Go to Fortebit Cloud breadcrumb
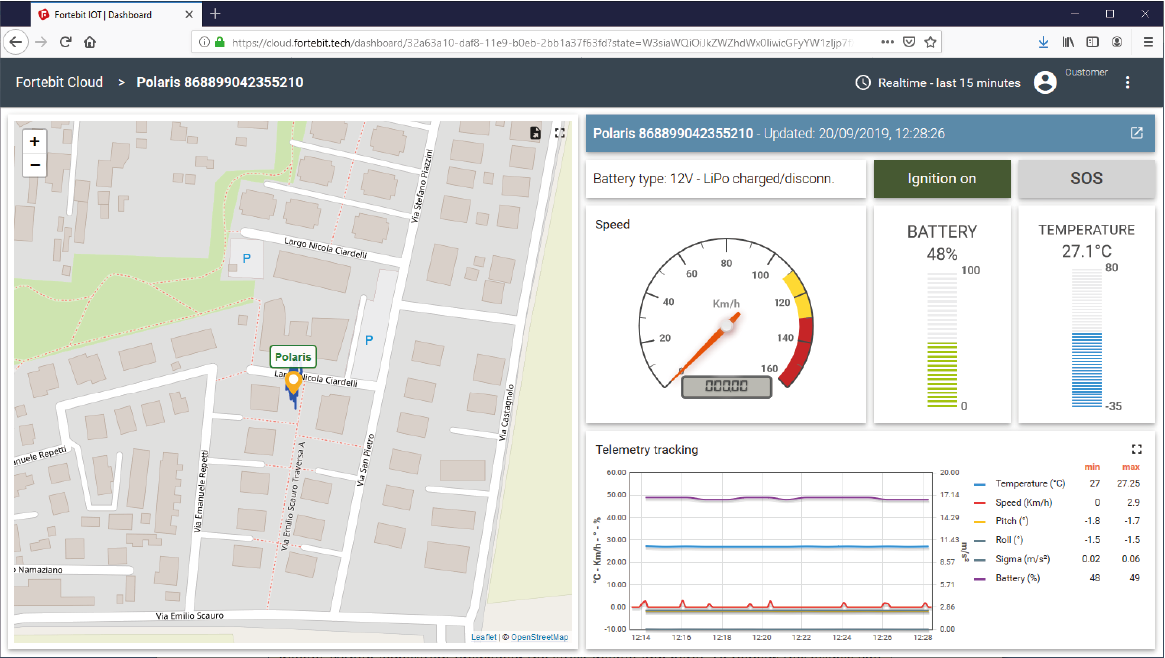Viewport: 1165px width, 658px height. pyautogui.click(x=59, y=82)
